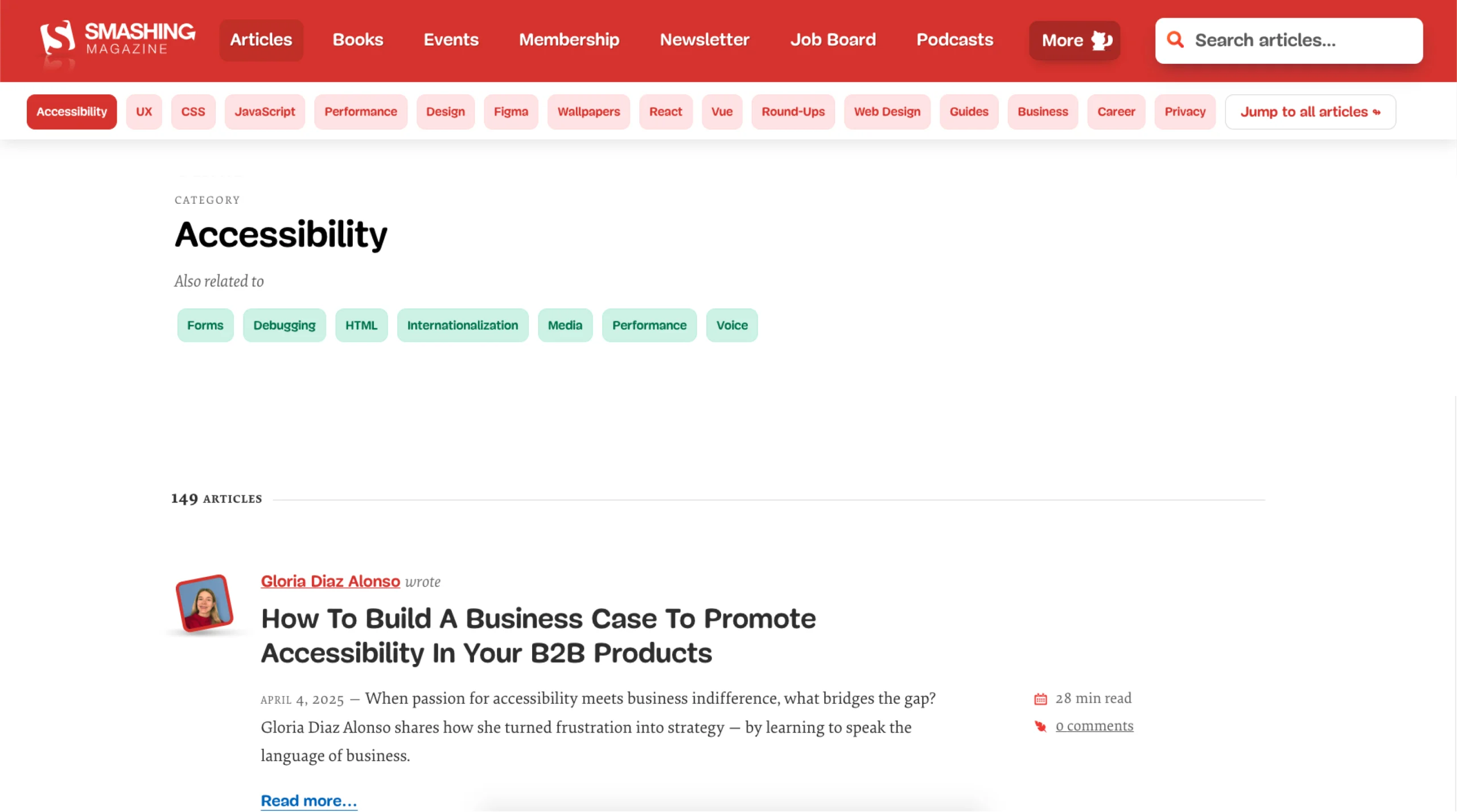Click the cat icon in More button
Image resolution: width=1457 pixels, height=812 pixels.
1101,40
